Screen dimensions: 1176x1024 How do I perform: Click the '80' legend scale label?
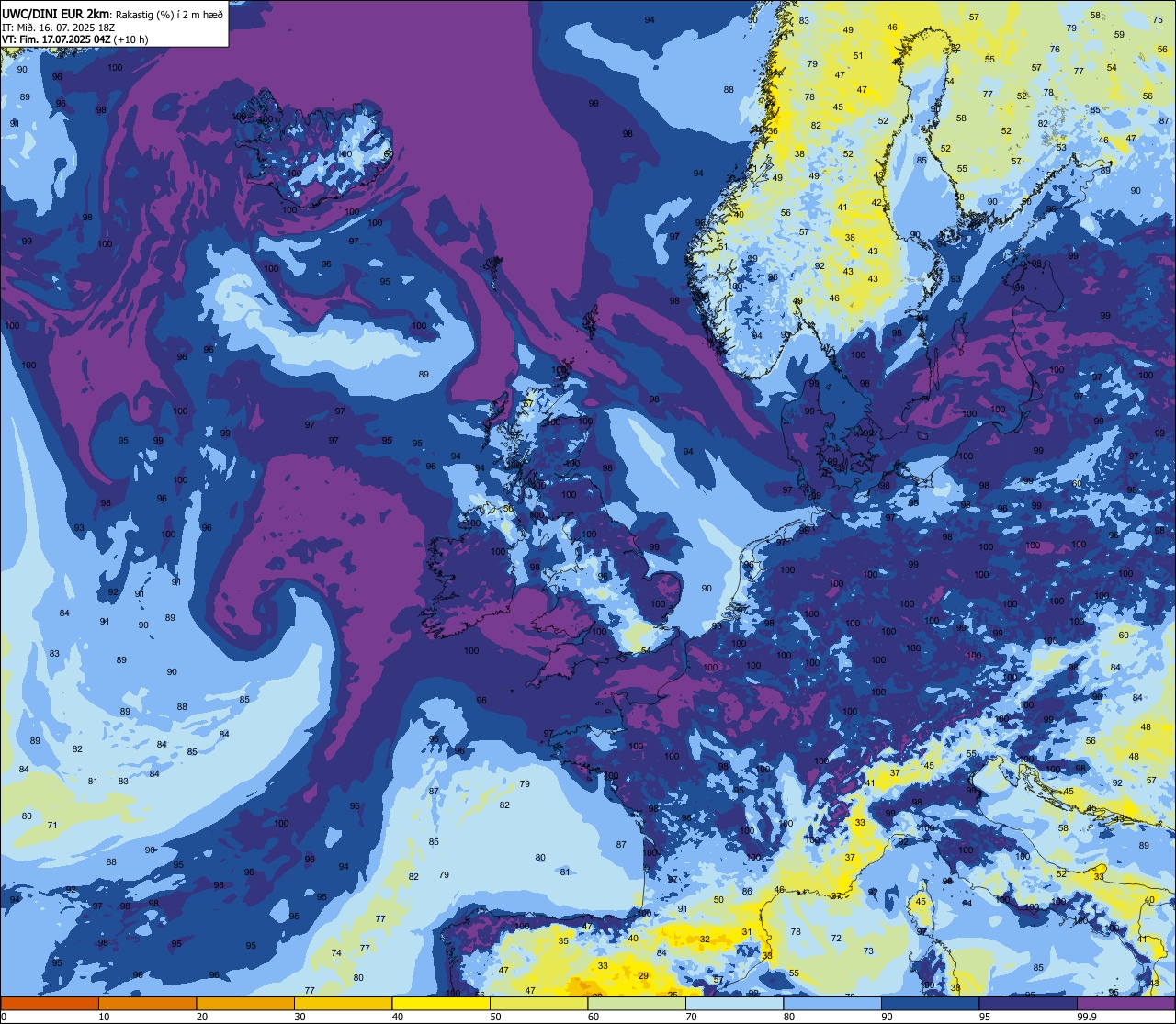point(789,1017)
